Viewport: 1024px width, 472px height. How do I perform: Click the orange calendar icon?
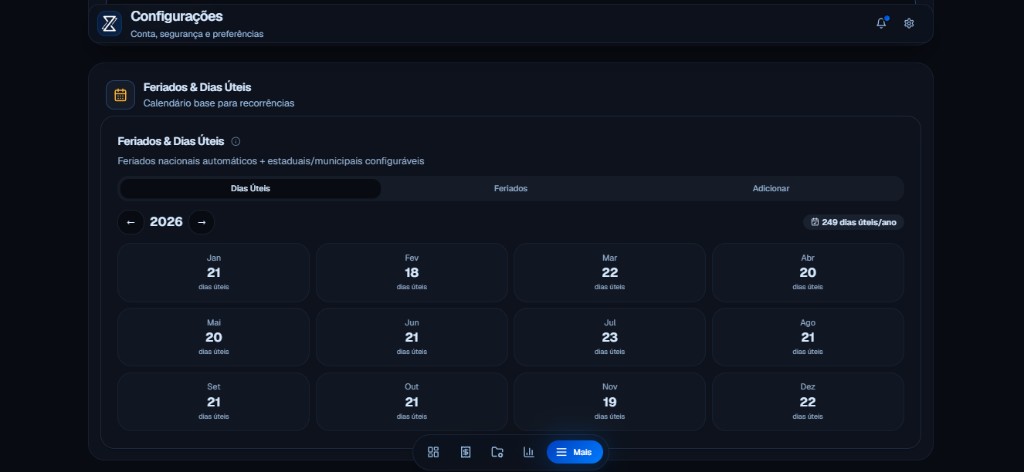(x=120, y=95)
